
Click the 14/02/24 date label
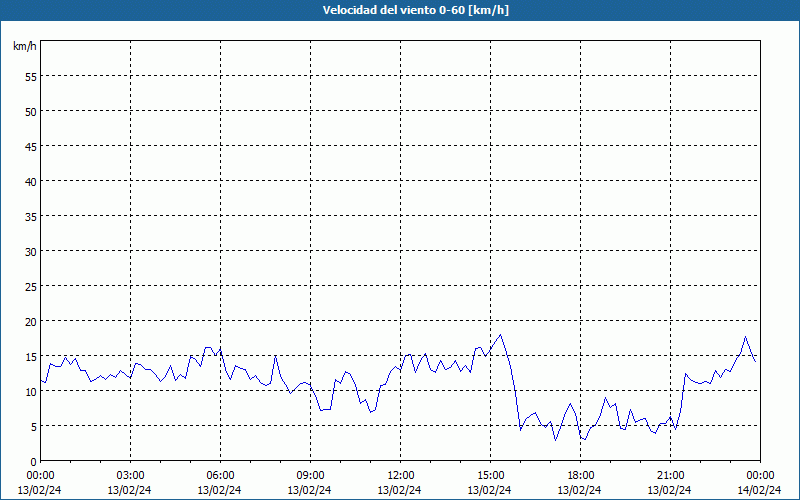coord(759,490)
